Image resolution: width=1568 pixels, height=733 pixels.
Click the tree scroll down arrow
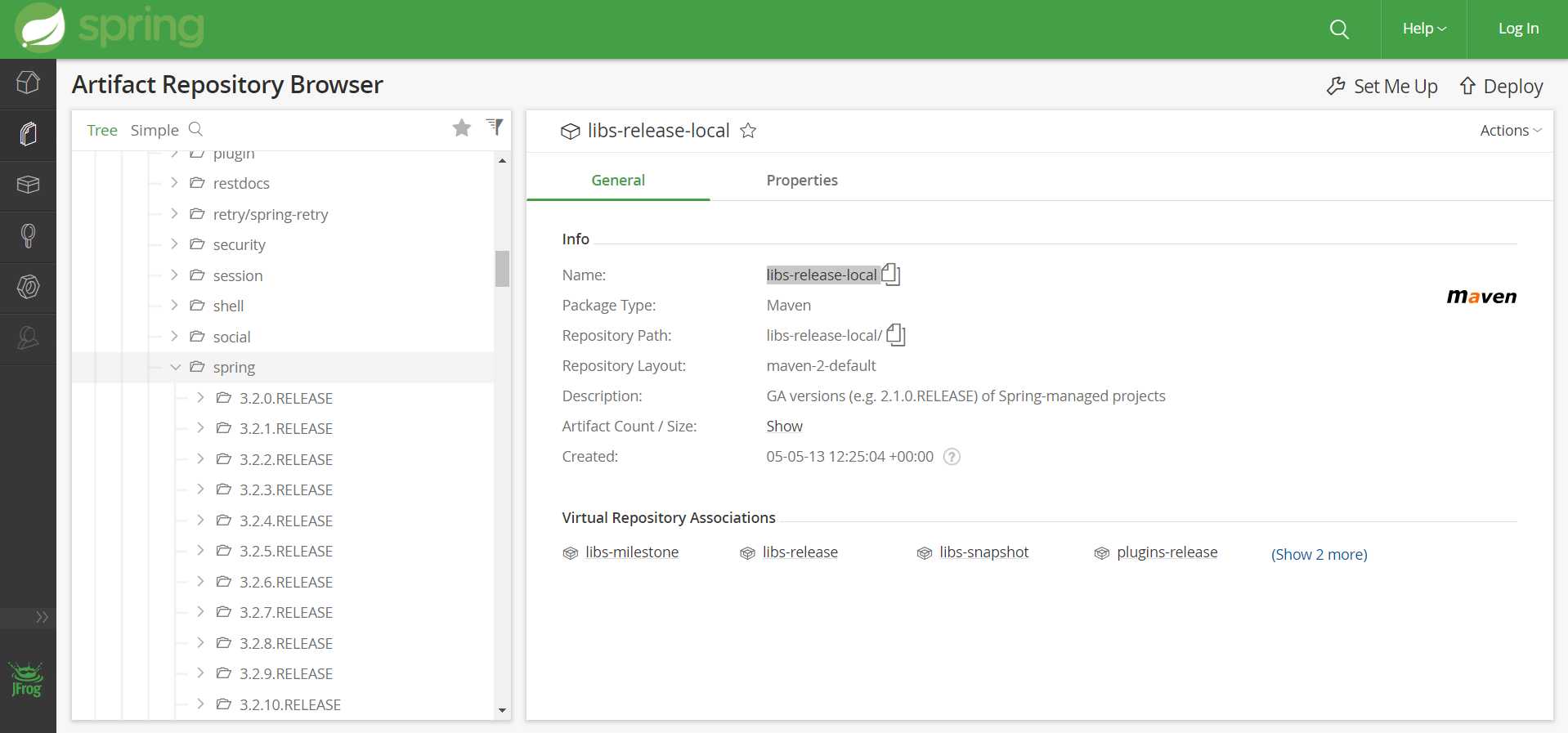pyautogui.click(x=502, y=711)
